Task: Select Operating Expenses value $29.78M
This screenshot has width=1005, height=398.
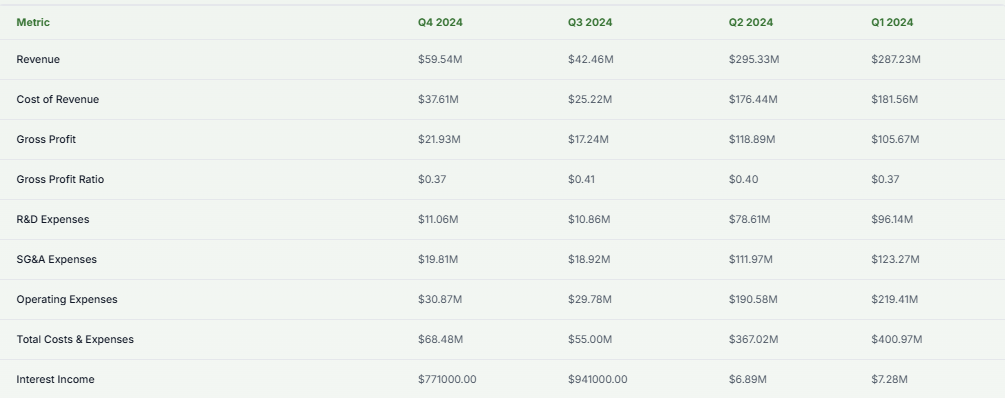Action: tap(590, 299)
